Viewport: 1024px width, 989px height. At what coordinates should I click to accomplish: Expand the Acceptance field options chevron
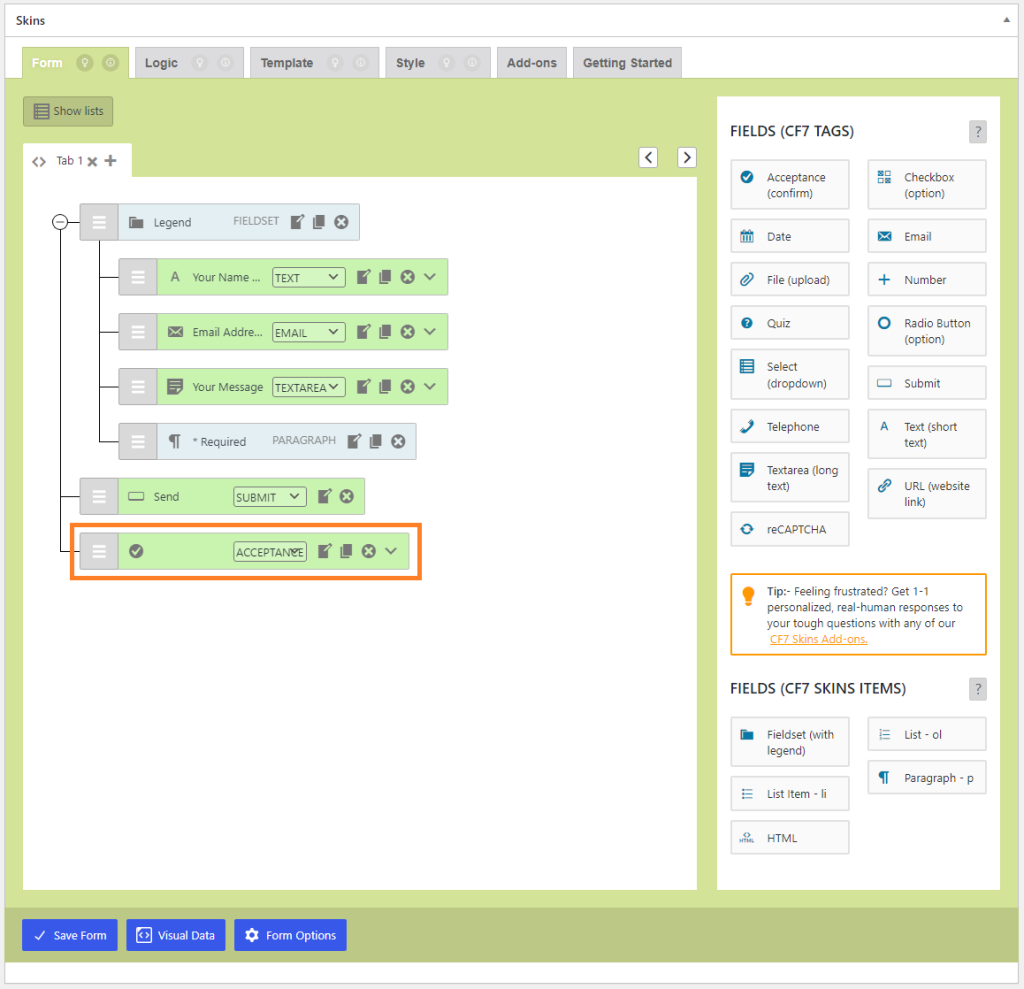[x=391, y=551]
